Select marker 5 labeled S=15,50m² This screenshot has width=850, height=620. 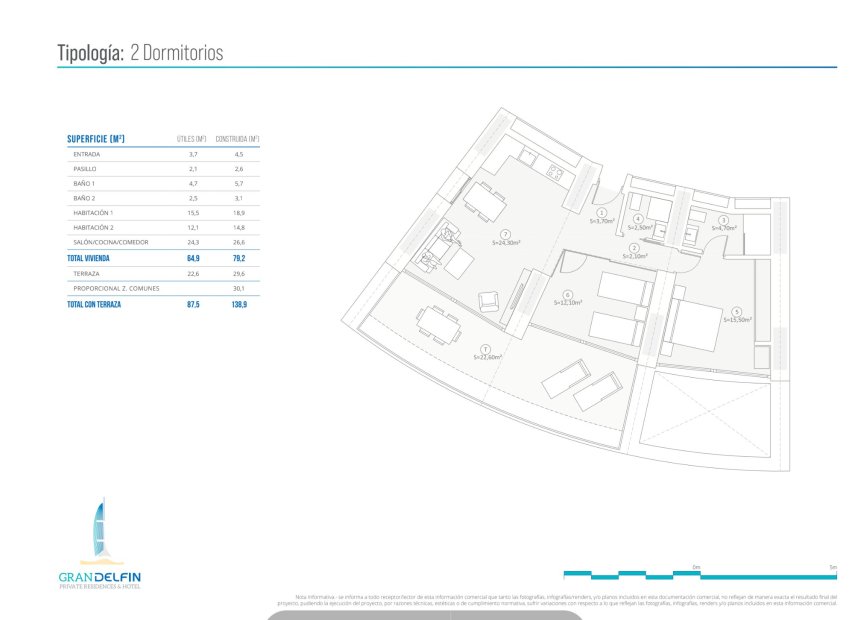736,310
